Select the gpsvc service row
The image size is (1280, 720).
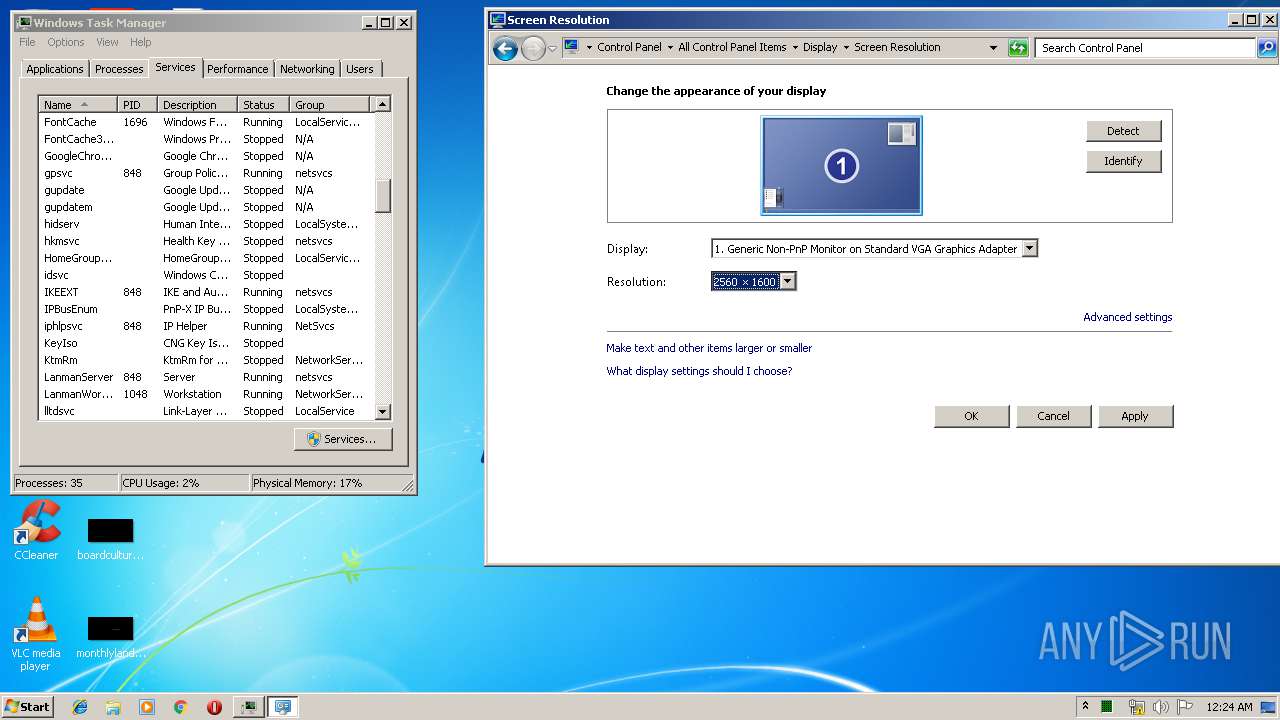[x=206, y=173]
